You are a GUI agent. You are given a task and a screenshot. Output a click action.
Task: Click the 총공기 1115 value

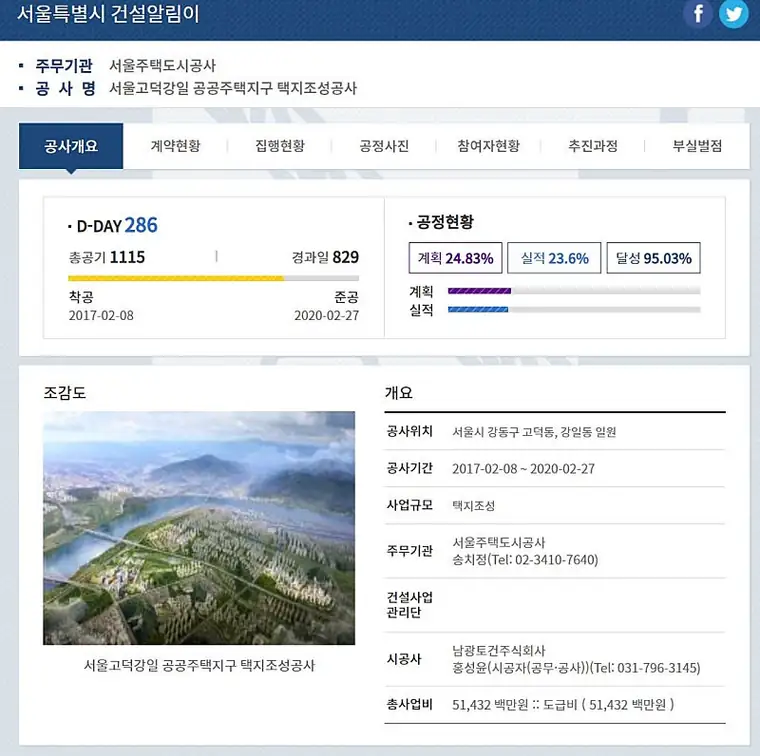[107, 257]
